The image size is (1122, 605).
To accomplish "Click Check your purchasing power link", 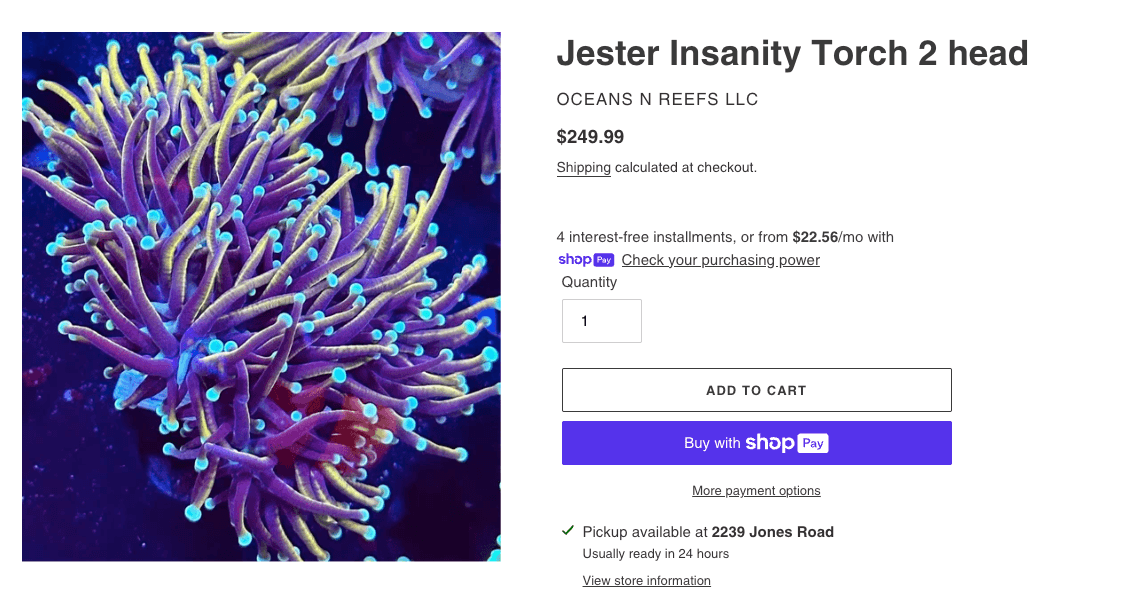I will 720,260.
